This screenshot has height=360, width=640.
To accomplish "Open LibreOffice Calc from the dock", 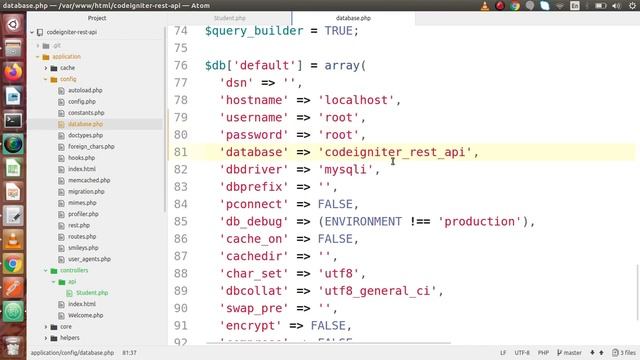I will [13, 168].
